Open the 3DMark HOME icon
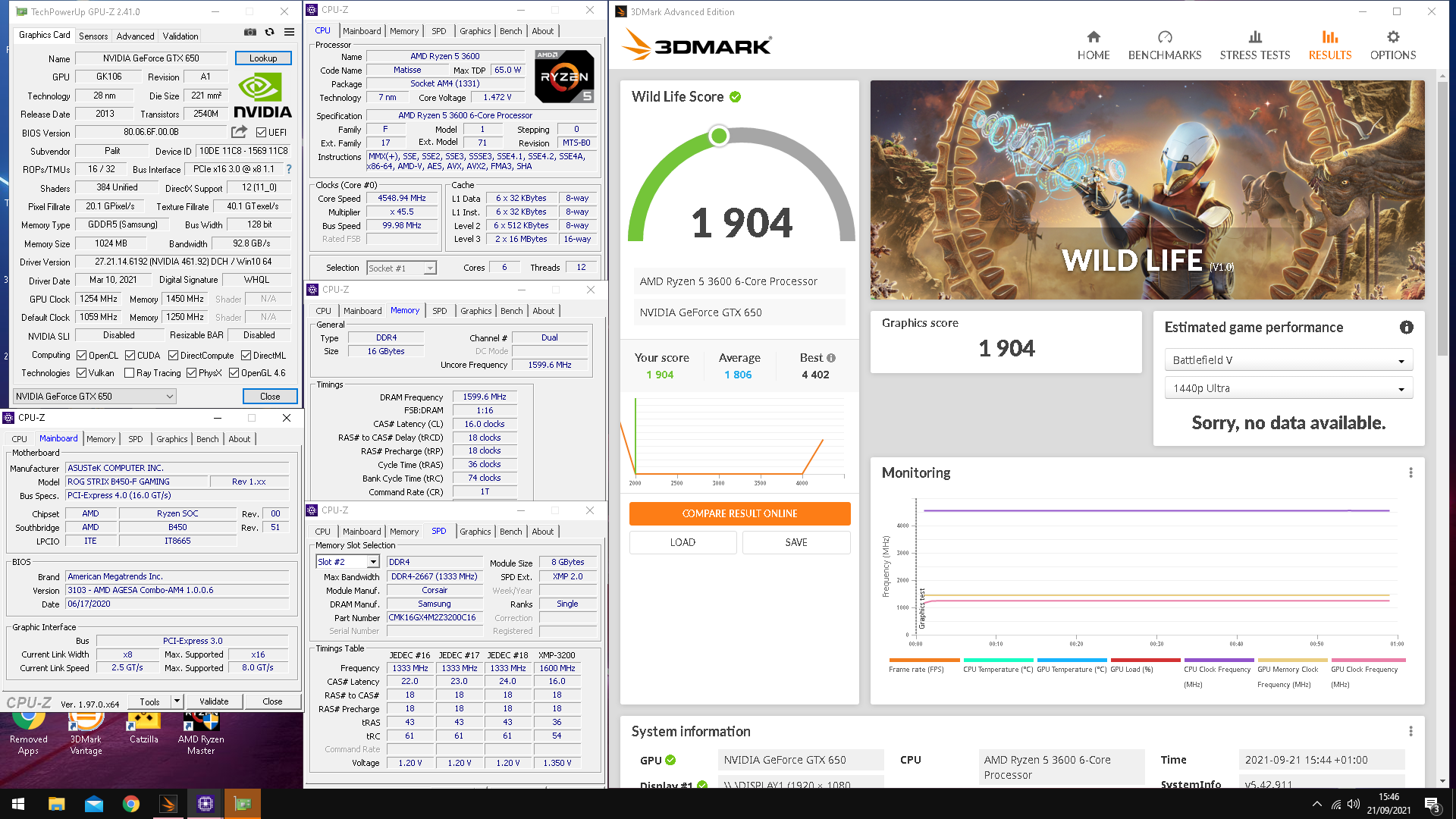1456x819 pixels. click(x=1093, y=36)
